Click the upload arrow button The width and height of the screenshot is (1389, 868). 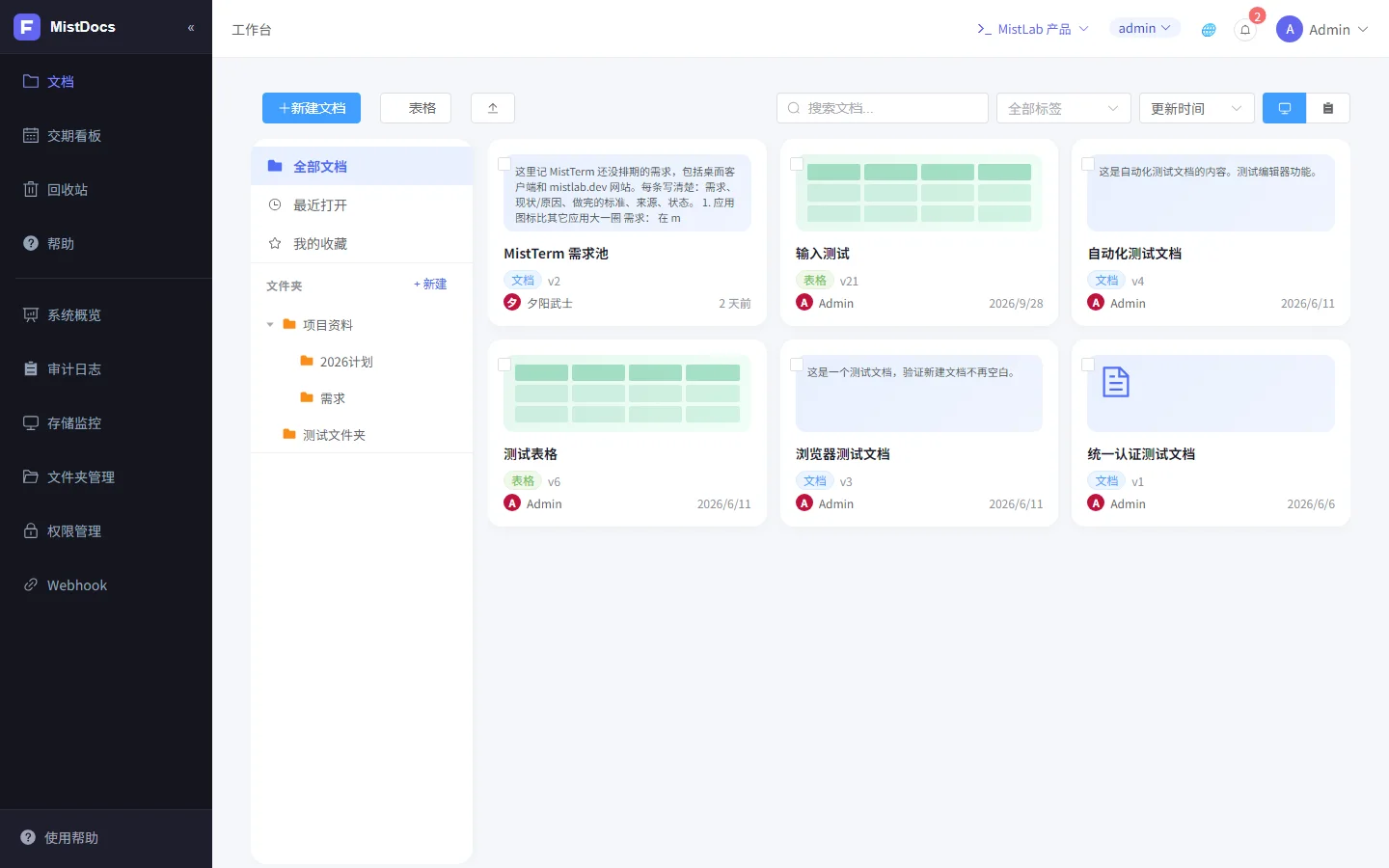(493, 108)
